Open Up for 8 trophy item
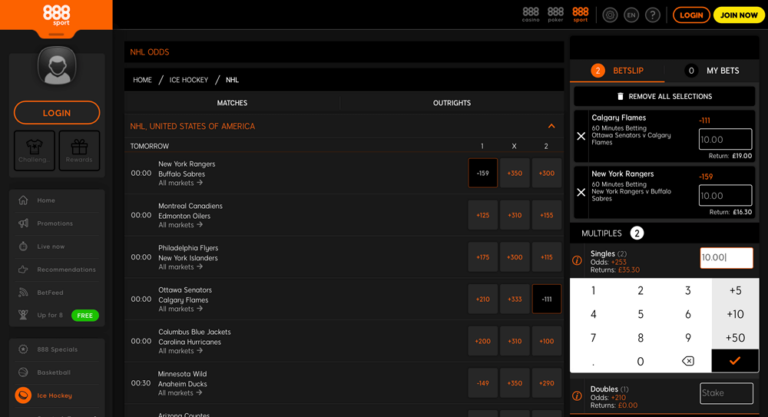The height and width of the screenshot is (417, 768). pyautogui.click(x=57, y=315)
